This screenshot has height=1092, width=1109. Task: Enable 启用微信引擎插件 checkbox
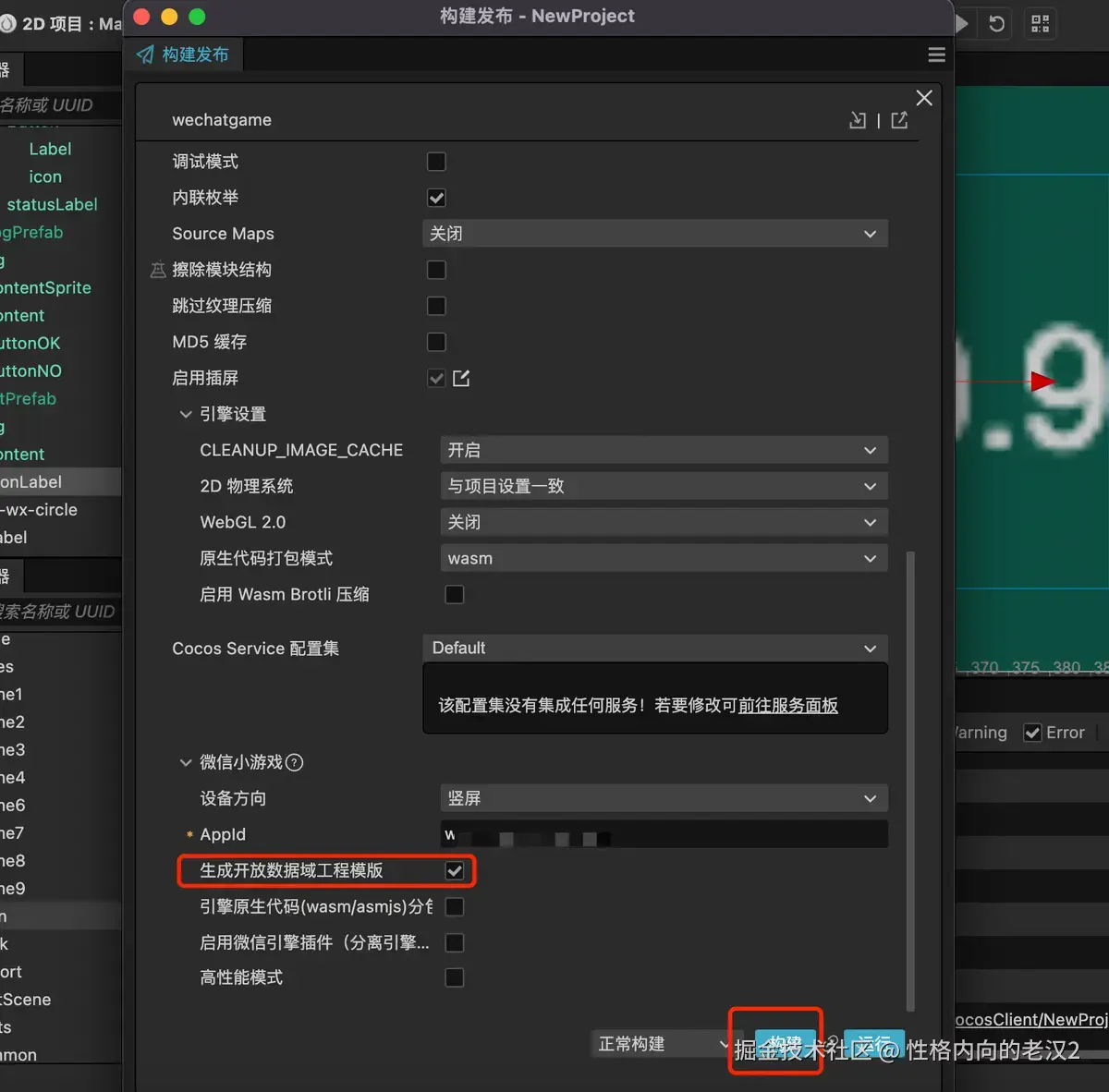tap(455, 942)
